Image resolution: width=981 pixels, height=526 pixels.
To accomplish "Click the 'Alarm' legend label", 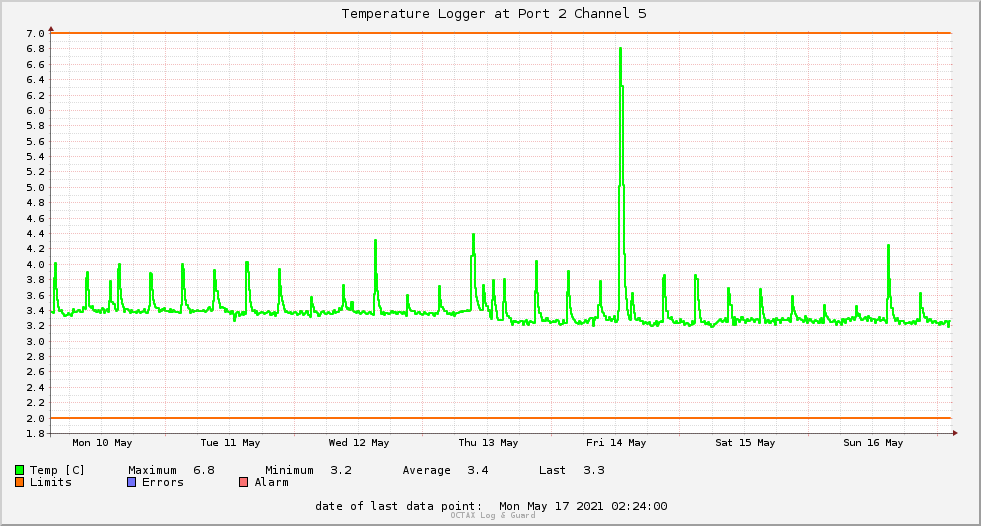I will pos(272,482).
